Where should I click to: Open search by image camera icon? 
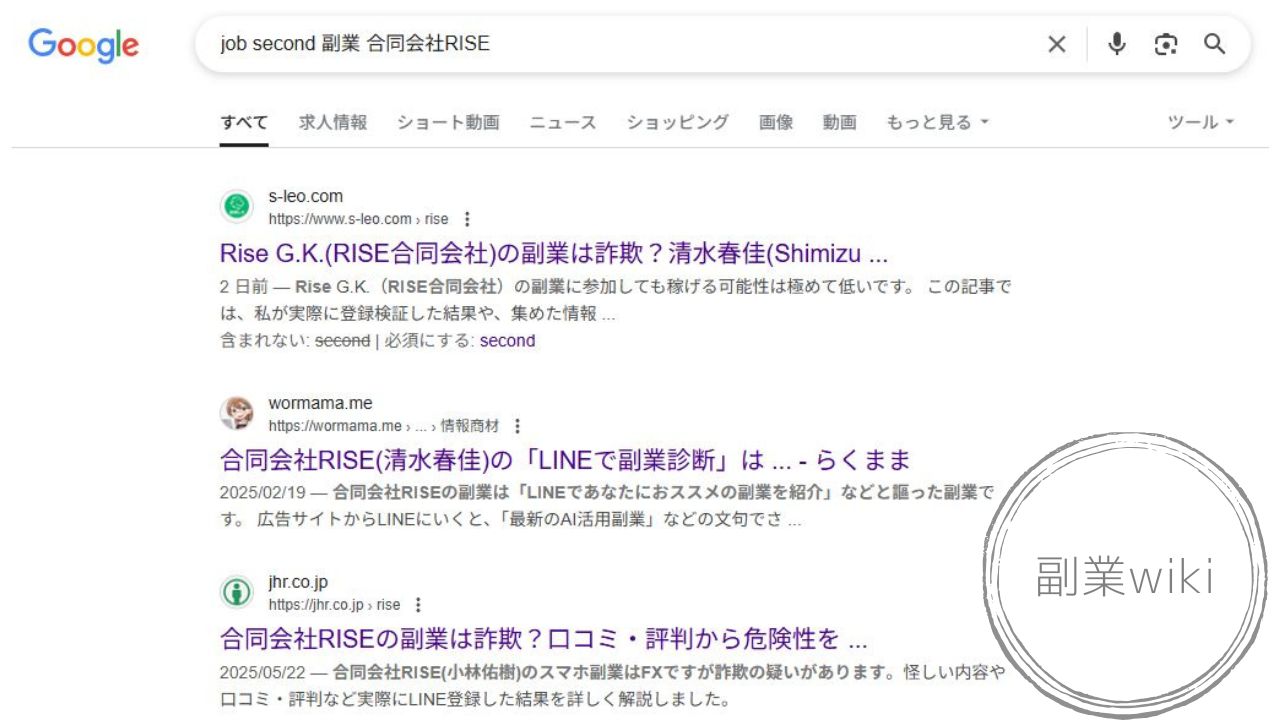point(1166,44)
